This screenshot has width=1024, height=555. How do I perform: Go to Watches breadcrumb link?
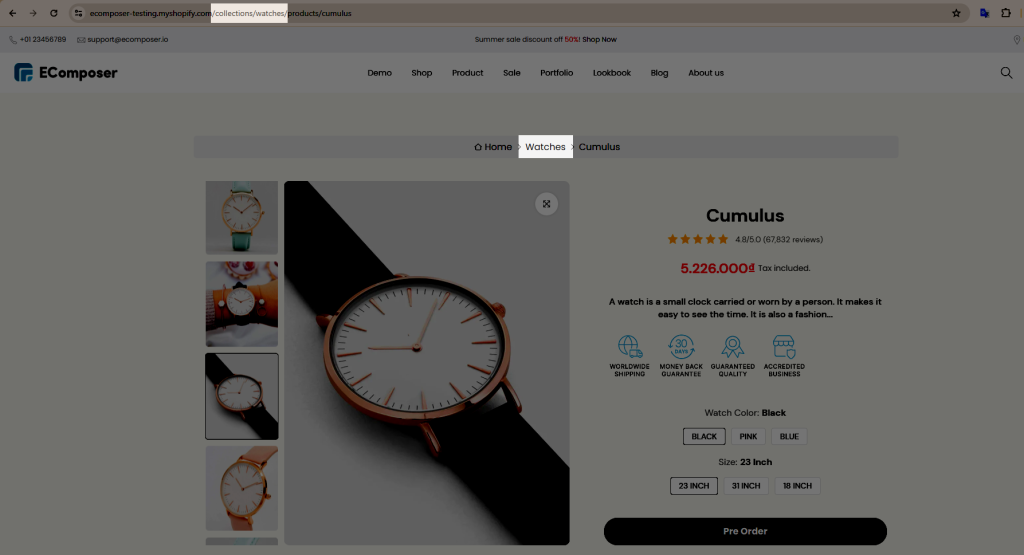pos(545,147)
